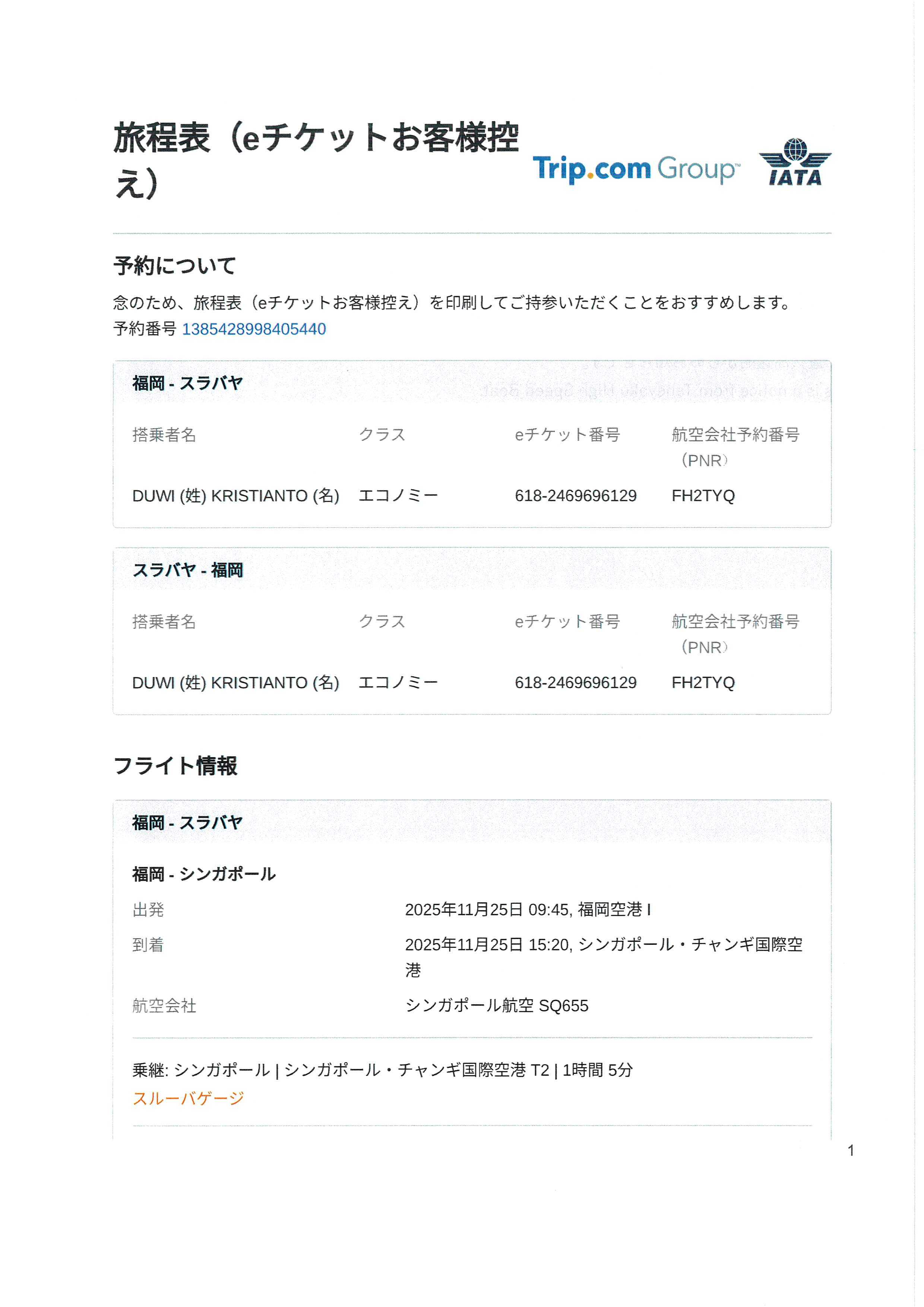
Task: Click the 乗継 transfer info line
Action: (382, 1070)
